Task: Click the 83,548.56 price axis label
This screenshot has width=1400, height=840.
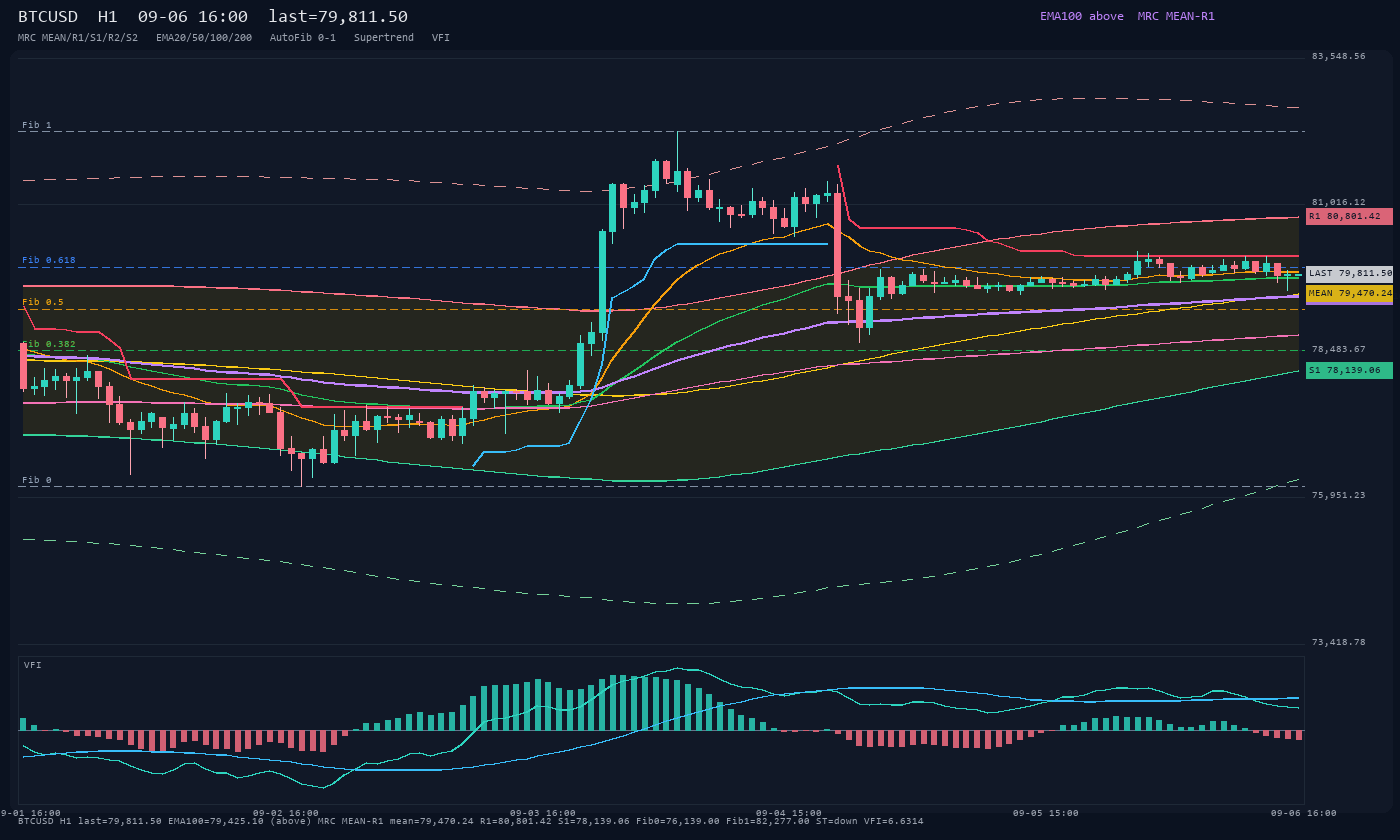Action: tap(1338, 56)
